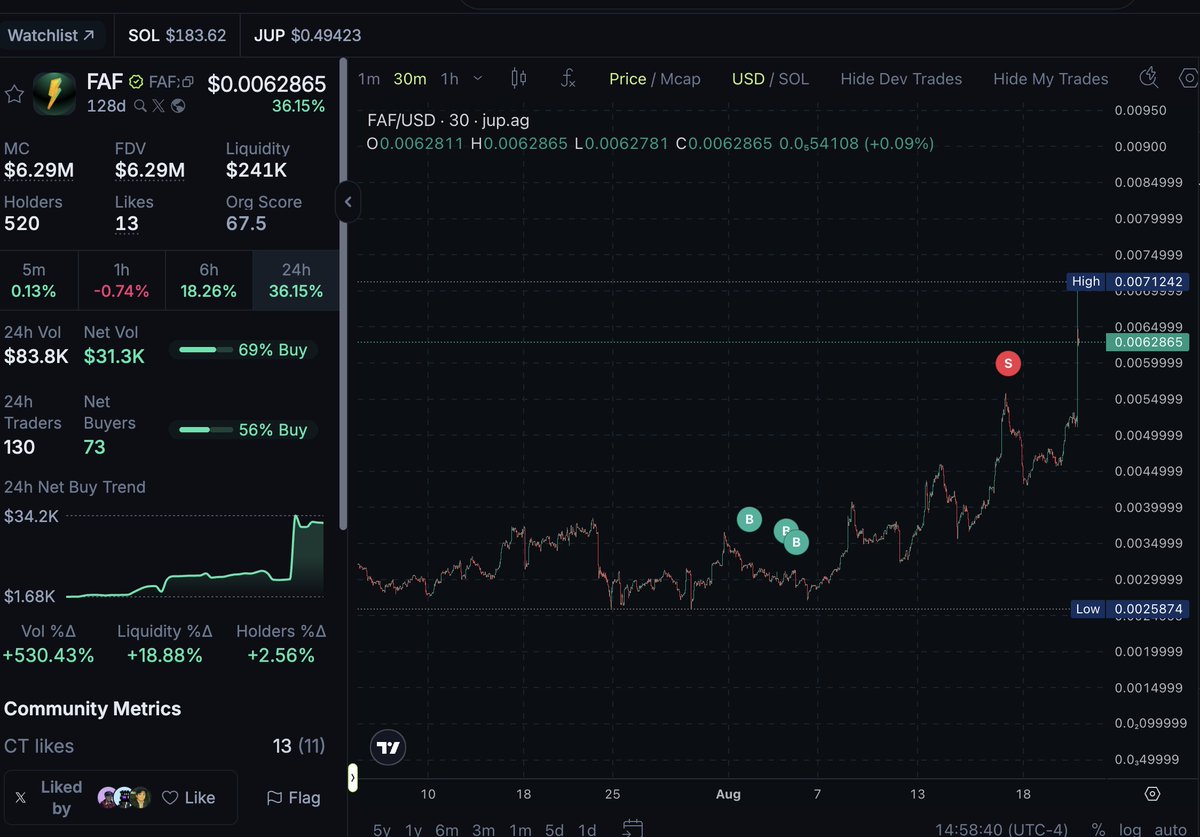Star FAF to add to favorites
The image size is (1200, 837).
(x=14, y=94)
